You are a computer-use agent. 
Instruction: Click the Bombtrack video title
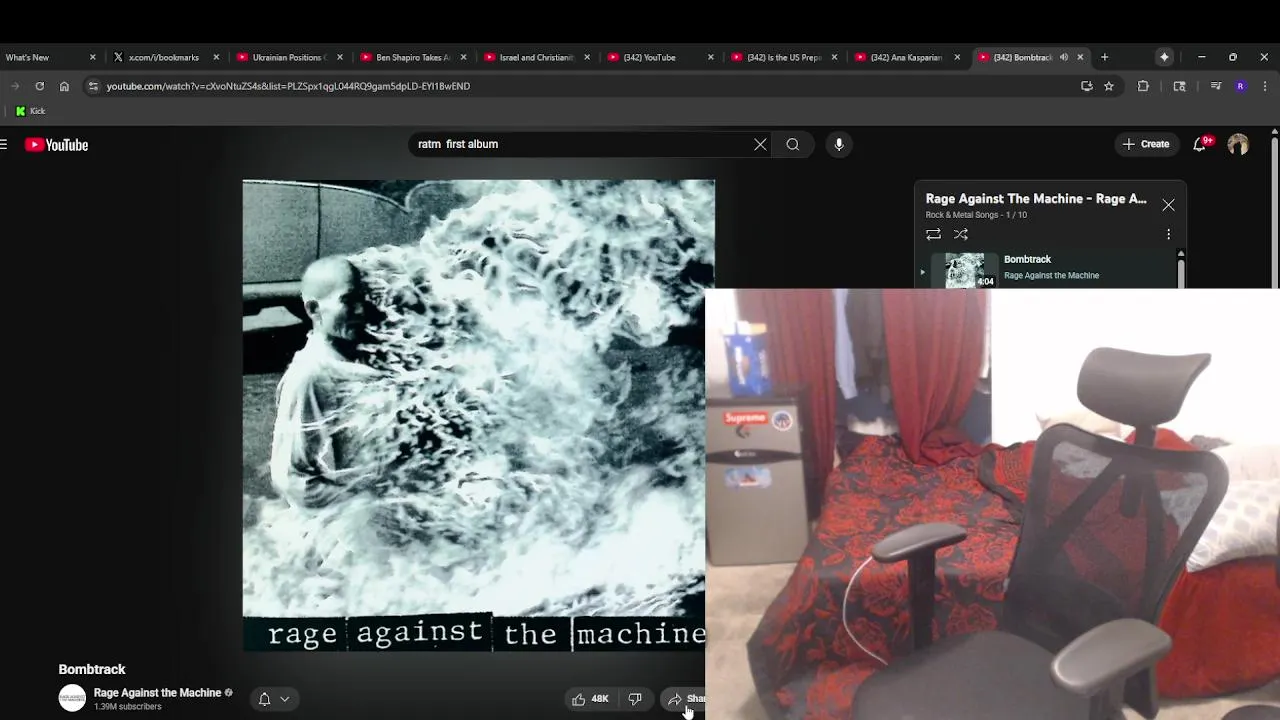coord(92,669)
